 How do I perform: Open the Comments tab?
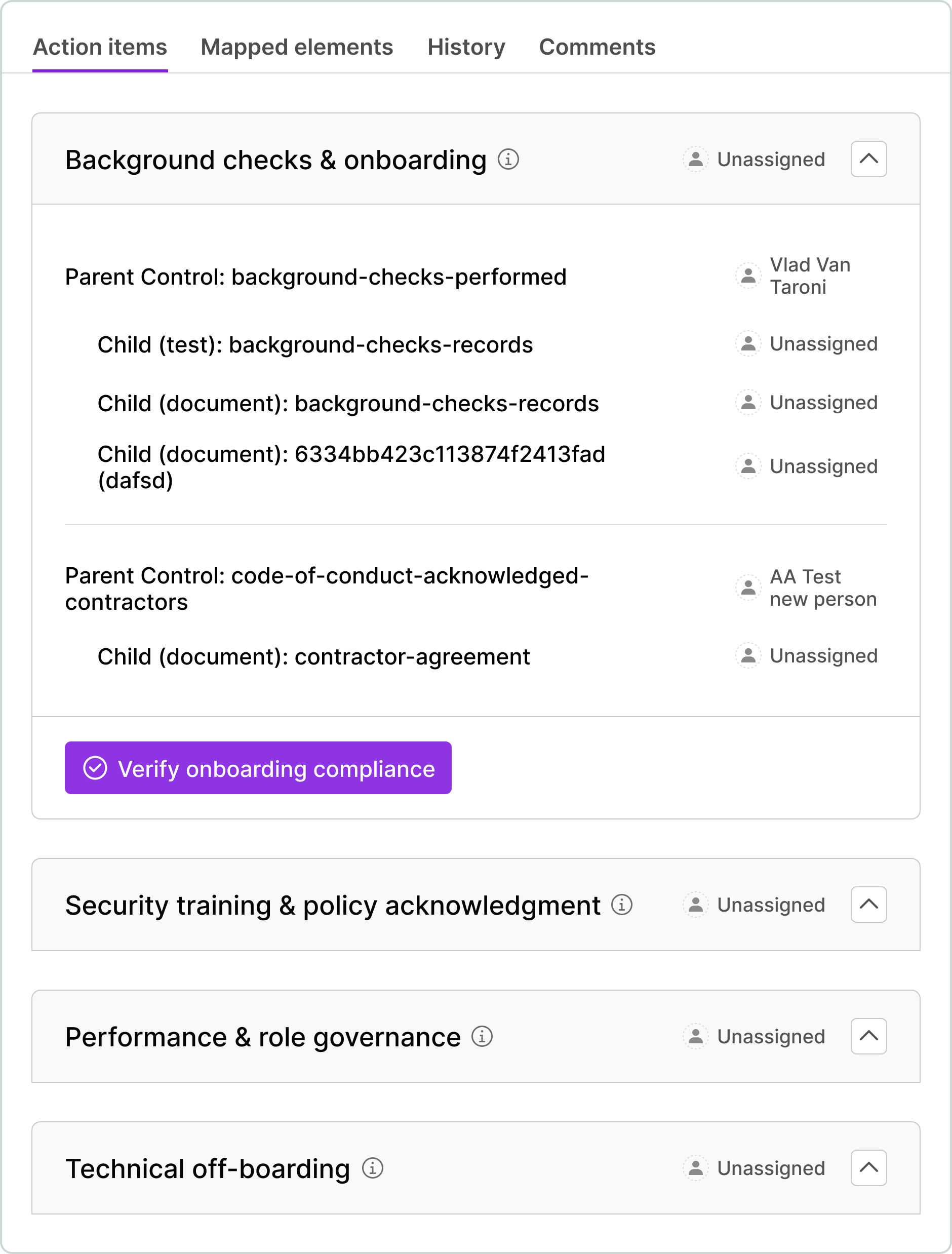597,47
